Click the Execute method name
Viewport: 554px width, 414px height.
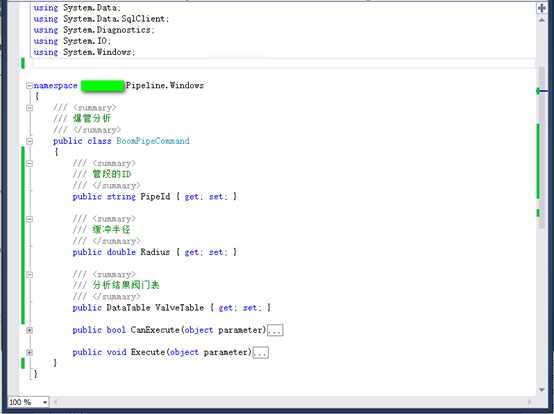tap(148, 352)
